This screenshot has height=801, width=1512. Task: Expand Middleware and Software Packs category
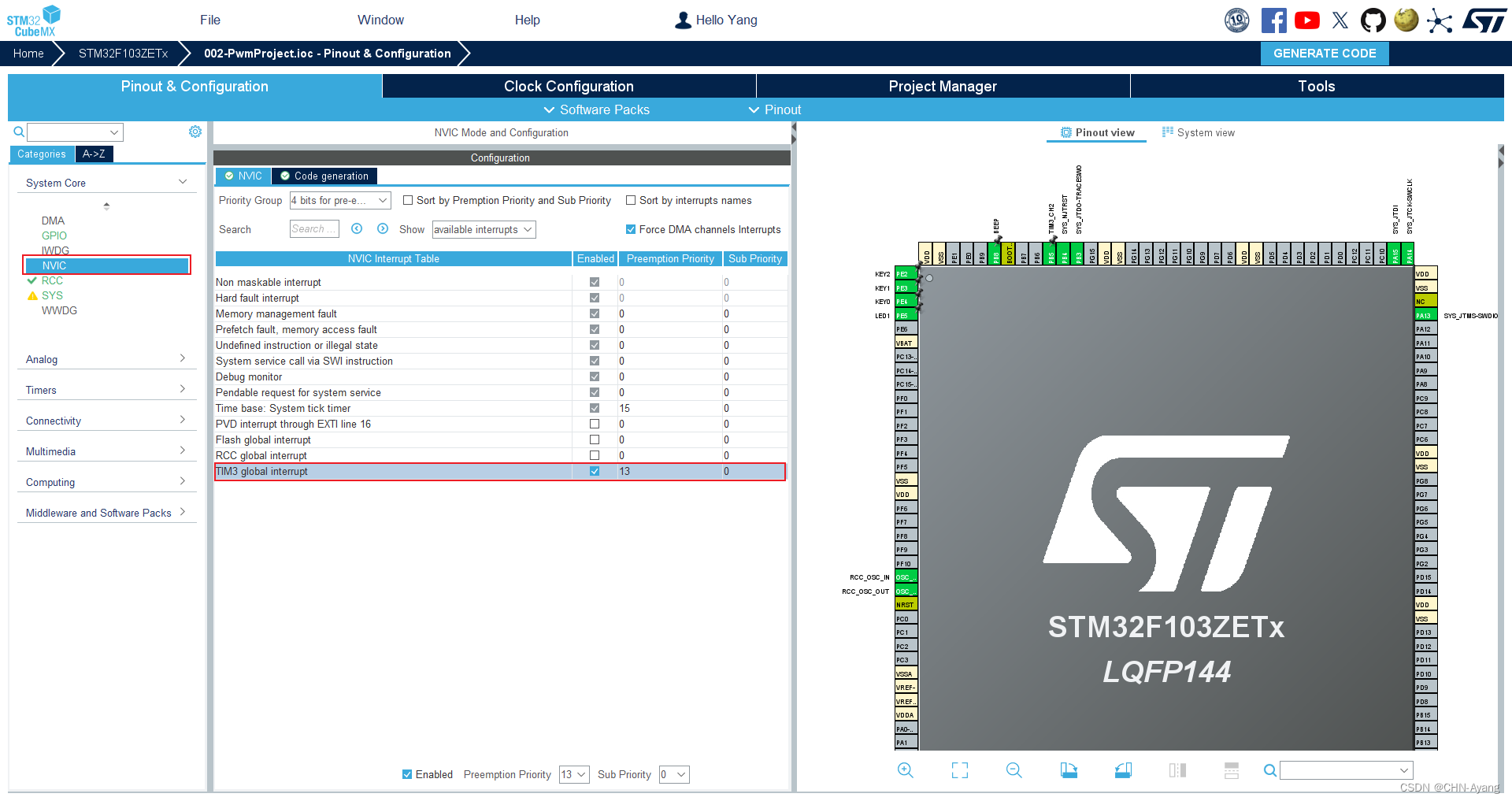pos(106,513)
